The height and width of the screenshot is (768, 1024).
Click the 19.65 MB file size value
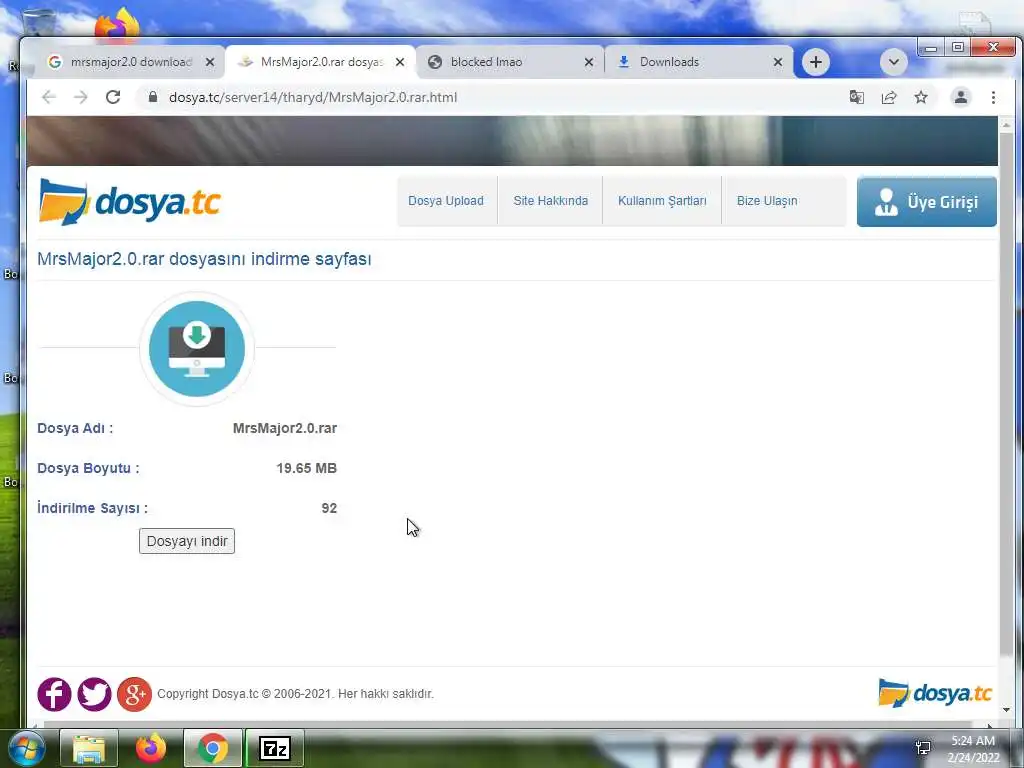306,468
